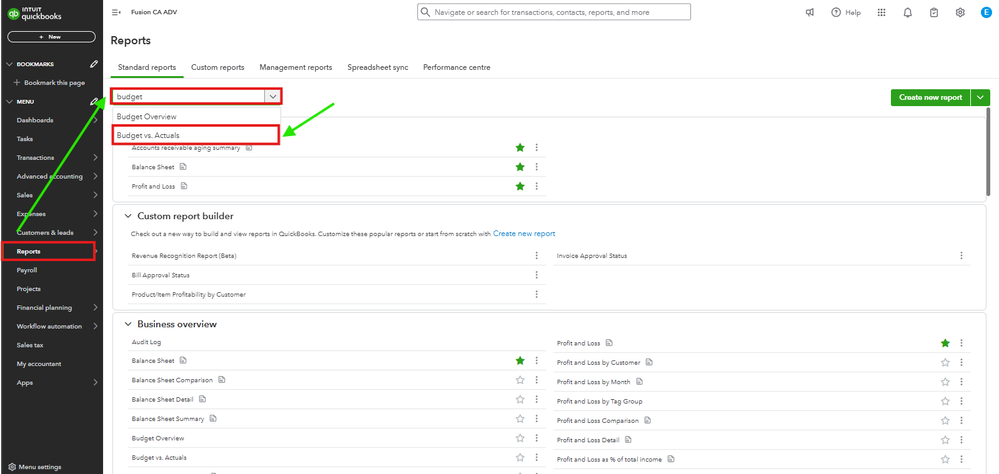
Task: Favorite Balance Sheet Comparison star
Action: (520, 380)
